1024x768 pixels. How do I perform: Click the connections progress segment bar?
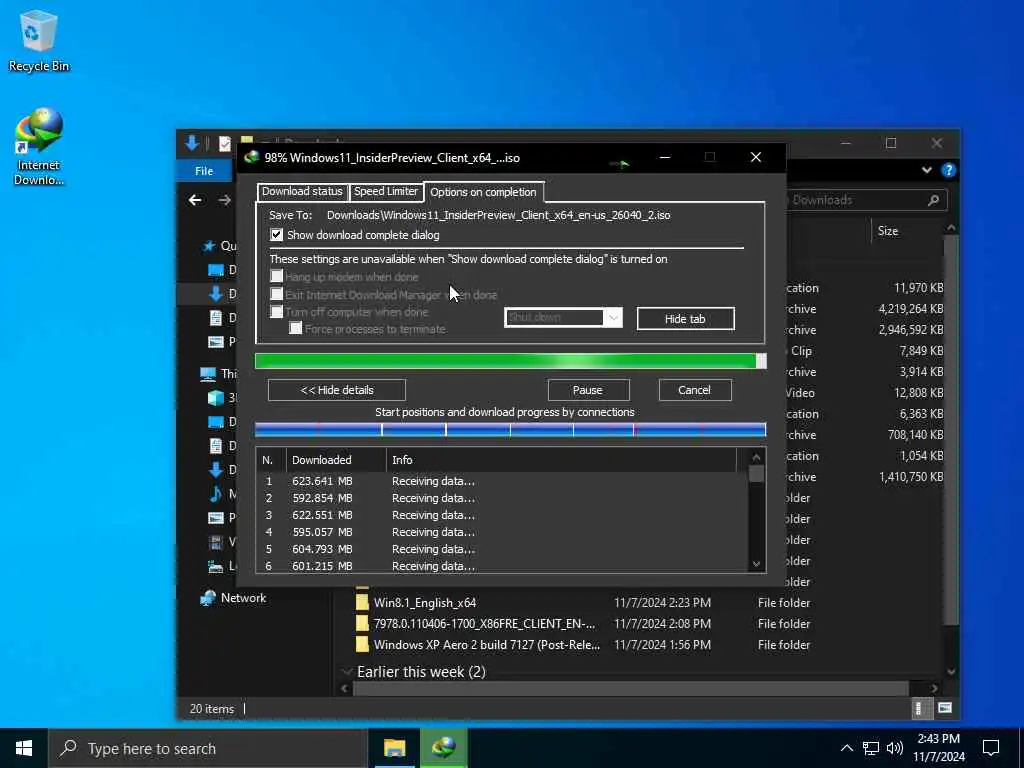point(510,430)
